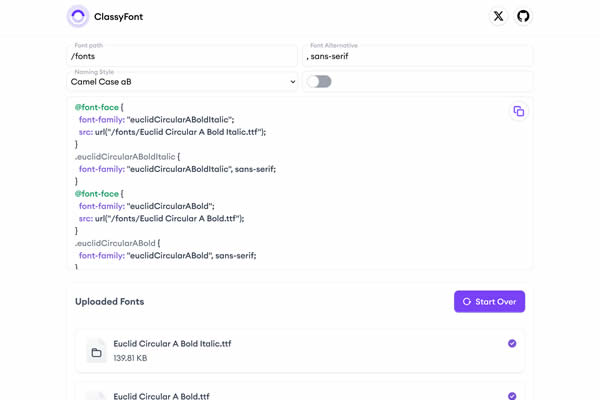
Task: Click the font-family "euclidCircularABoldItalic"; line
Action: pyautogui.click(x=157, y=119)
